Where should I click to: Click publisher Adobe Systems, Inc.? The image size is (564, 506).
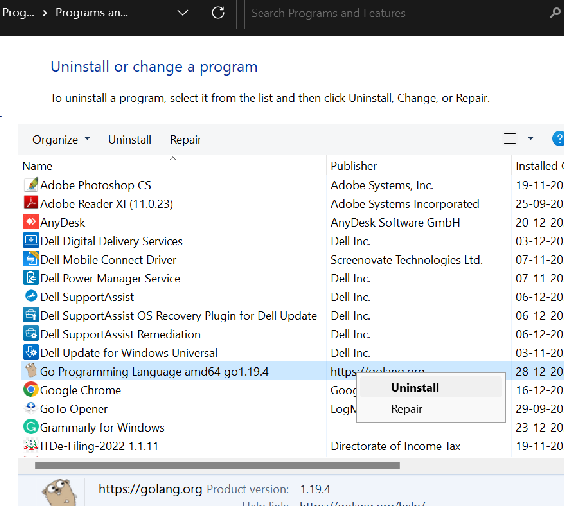382,185
